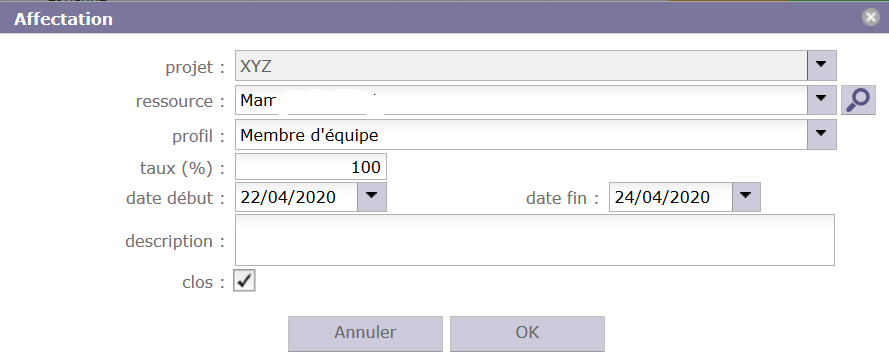Viewport: 889px width, 364px height.
Task: Click into the description text area
Action: click(x=535, y=240)
